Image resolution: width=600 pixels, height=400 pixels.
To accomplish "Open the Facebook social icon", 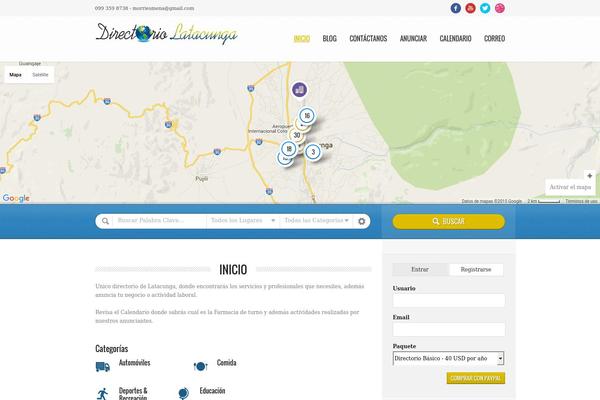I will pos(455,8).
